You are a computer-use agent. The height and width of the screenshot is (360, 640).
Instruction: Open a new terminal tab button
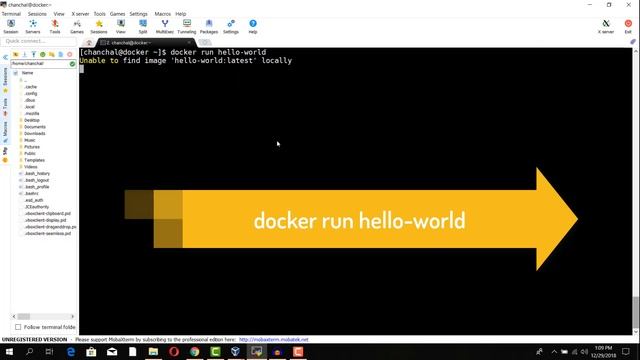pos(204,42)
